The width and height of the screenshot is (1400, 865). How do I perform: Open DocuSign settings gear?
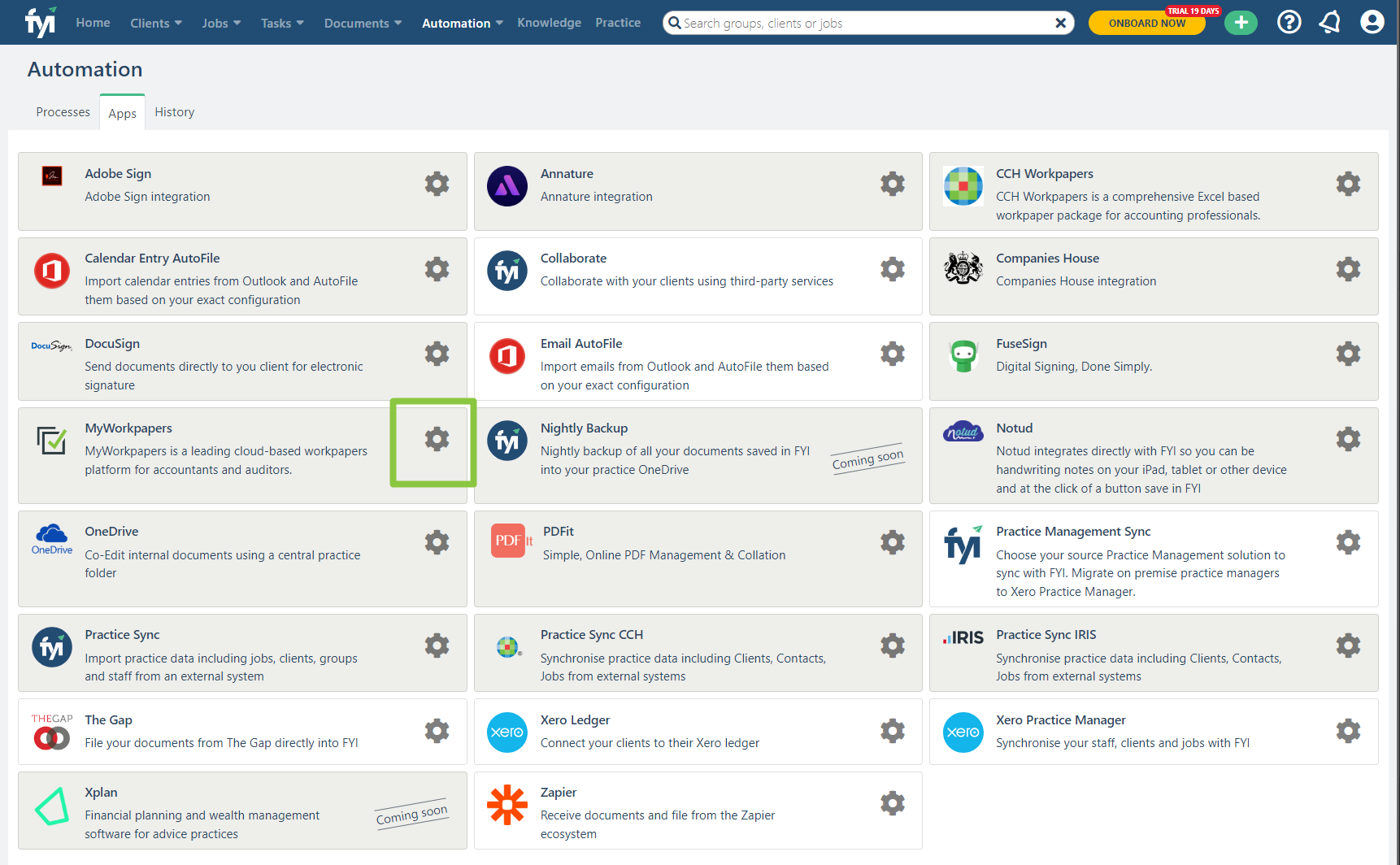coord(437,354)
